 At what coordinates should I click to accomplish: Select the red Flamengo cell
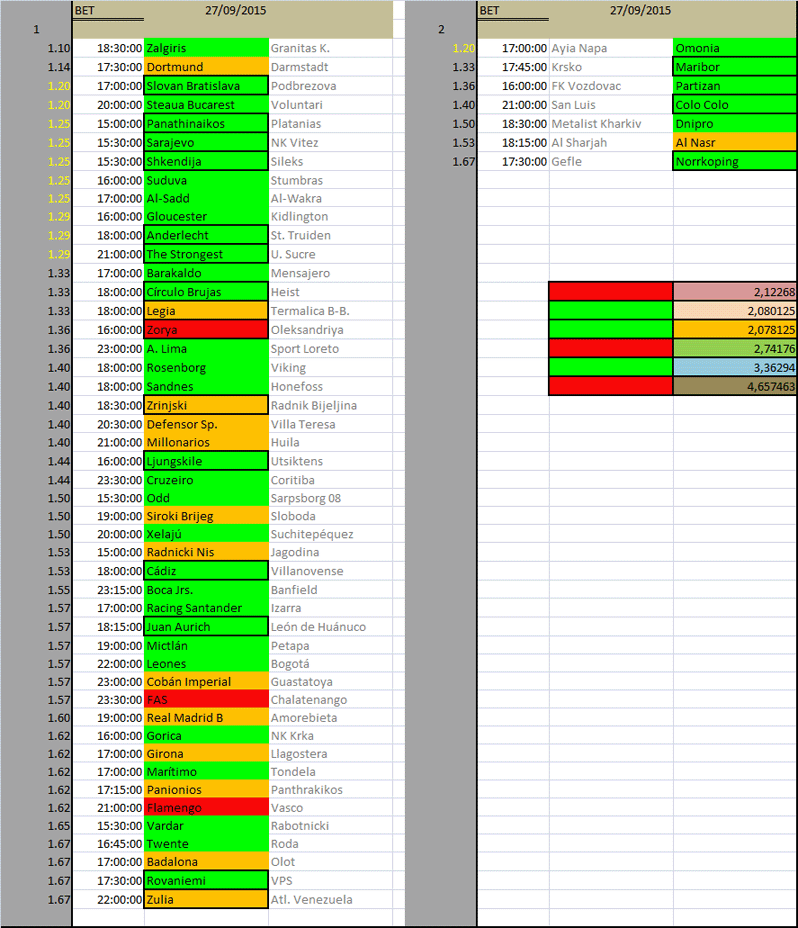(x=206, y=808)
